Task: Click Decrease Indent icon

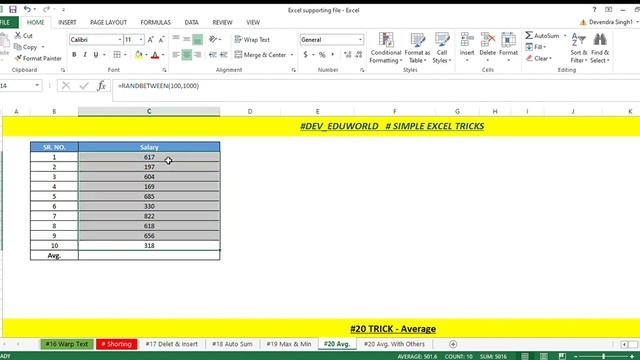Action: pyautogui.click(x=213, y=55)
